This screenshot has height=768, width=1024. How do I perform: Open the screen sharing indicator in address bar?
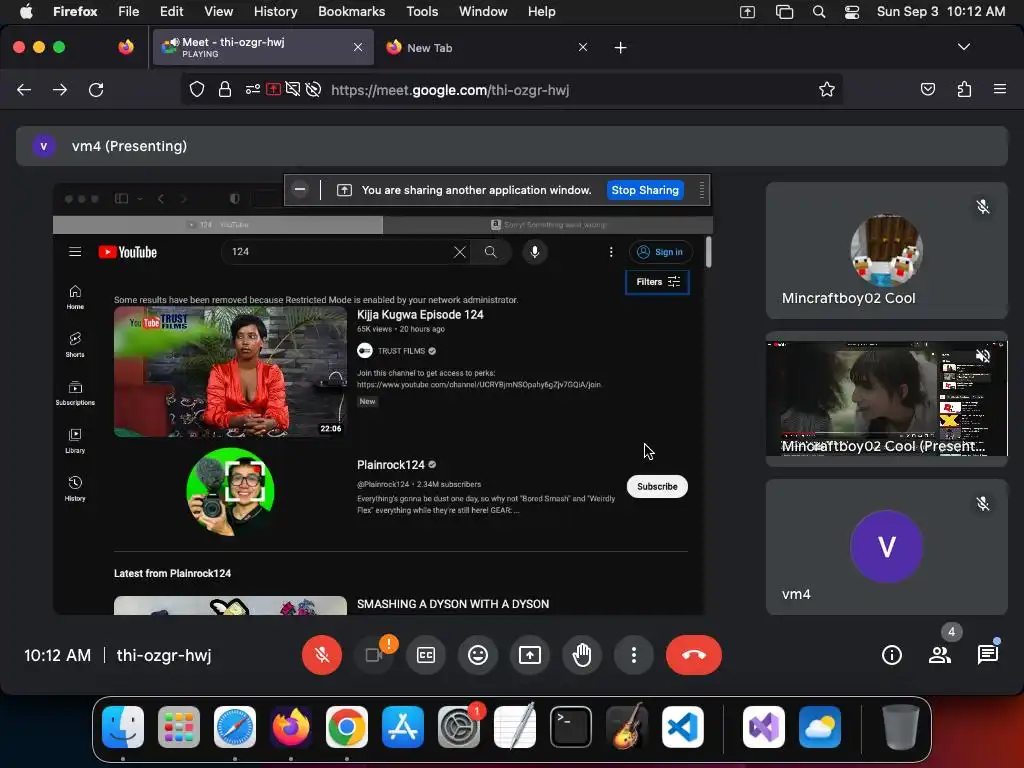pyautogui.click(x=273, y=89)
